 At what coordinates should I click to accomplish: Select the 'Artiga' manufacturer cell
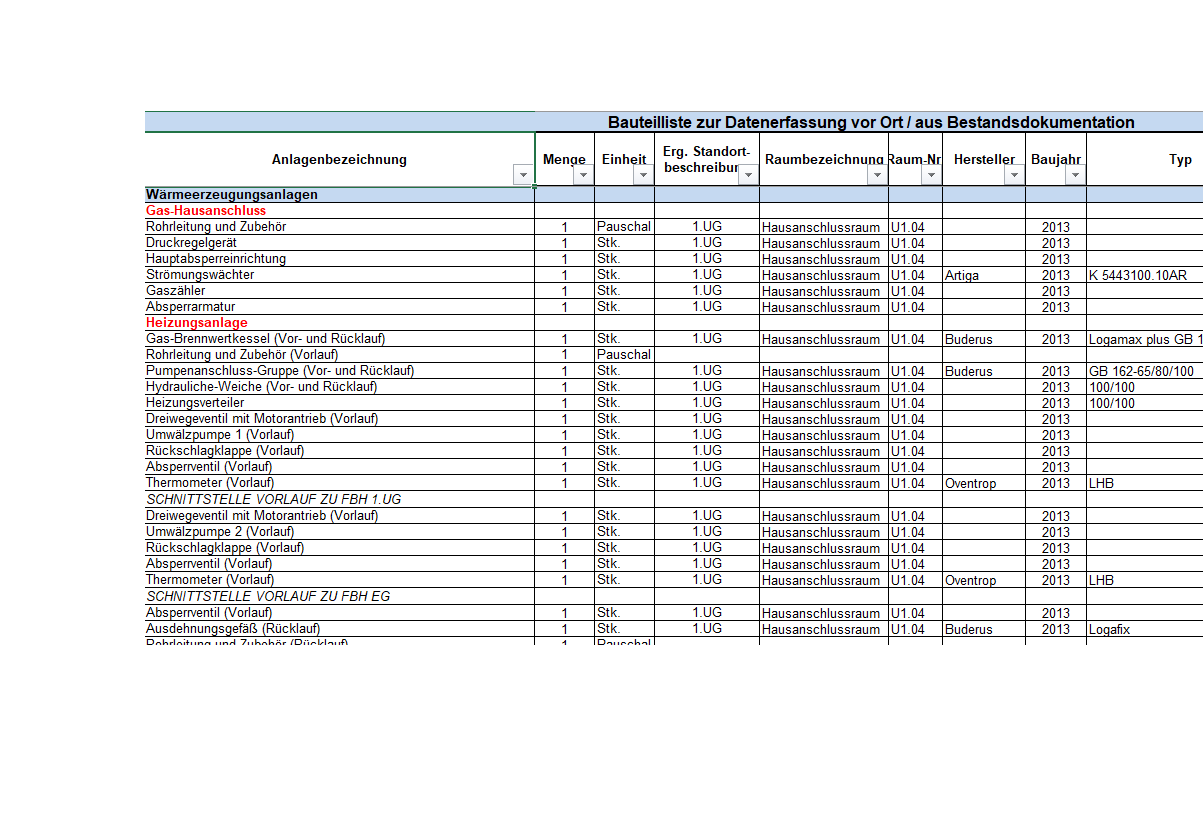pos(984,275)
